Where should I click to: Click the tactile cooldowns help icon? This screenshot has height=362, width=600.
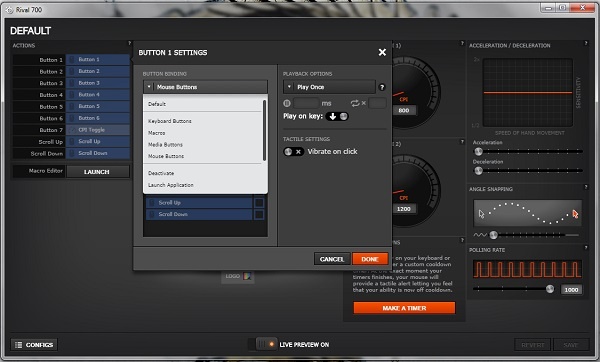coord(462,240)
